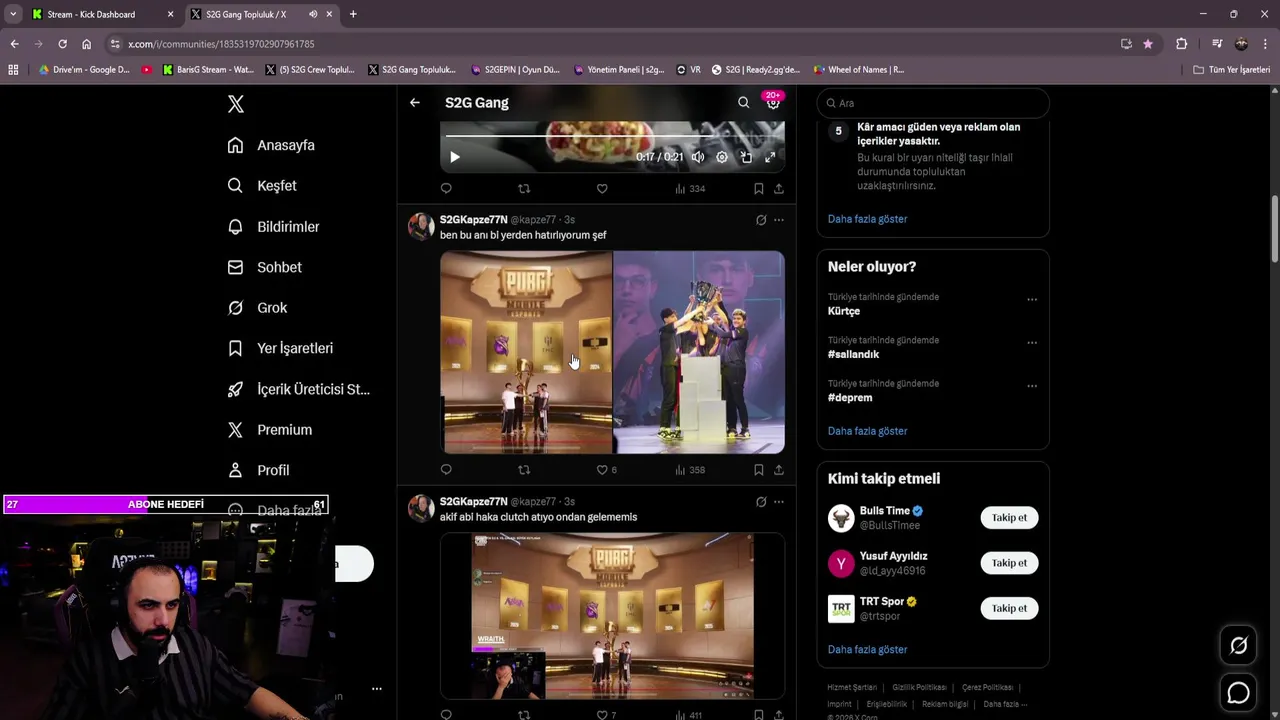The image size is (1280, 720).
Task: Share the post with 334 views
Action: (x=779, y=188)
